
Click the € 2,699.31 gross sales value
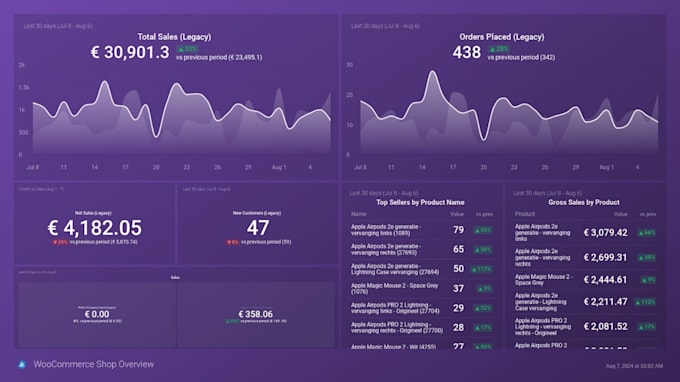coord(605,258)
